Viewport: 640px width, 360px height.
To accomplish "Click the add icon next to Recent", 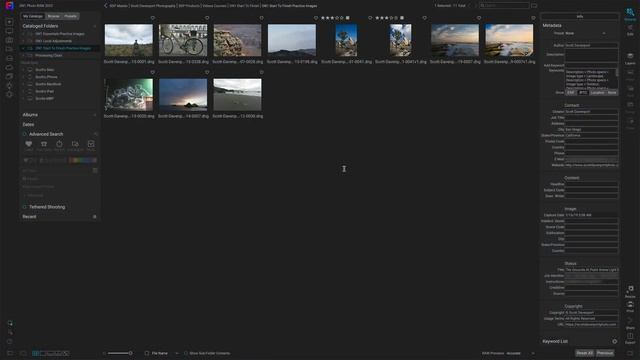I will [x=95, y=217].
